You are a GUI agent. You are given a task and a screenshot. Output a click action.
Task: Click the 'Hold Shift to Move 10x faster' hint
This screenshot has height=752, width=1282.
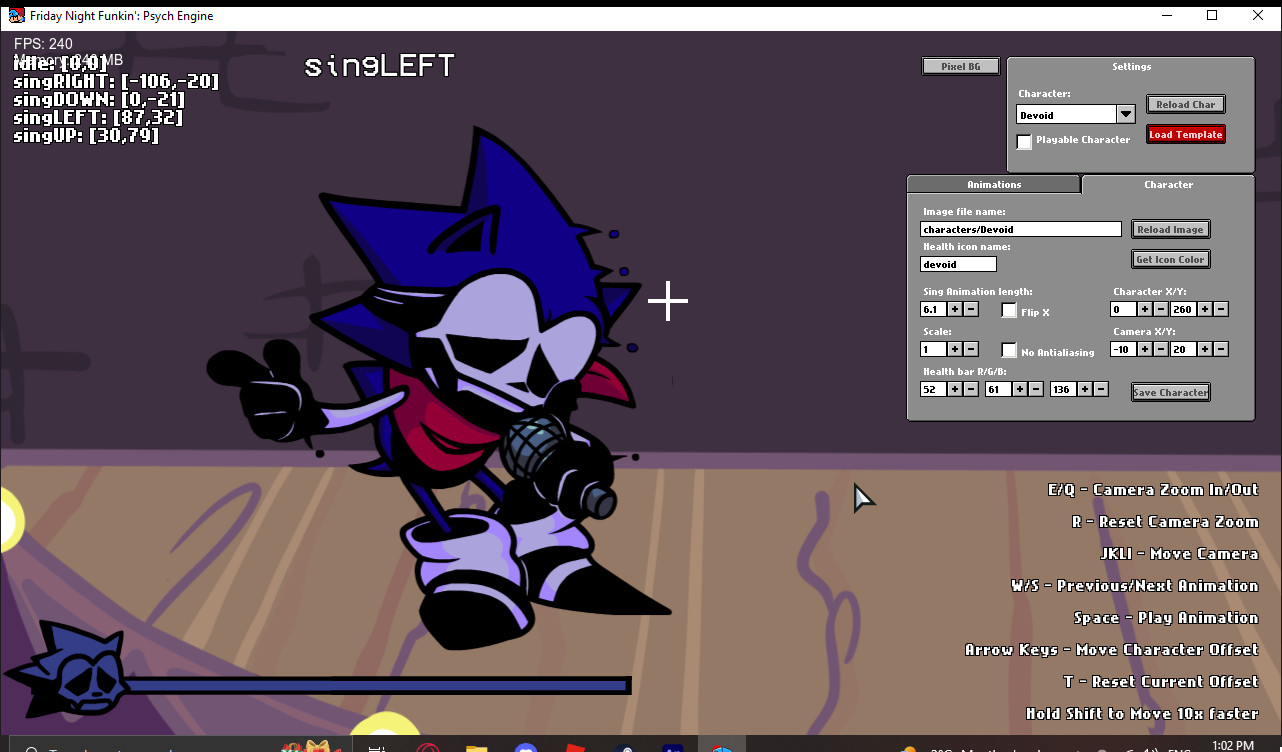click(x=1142, y=714)
